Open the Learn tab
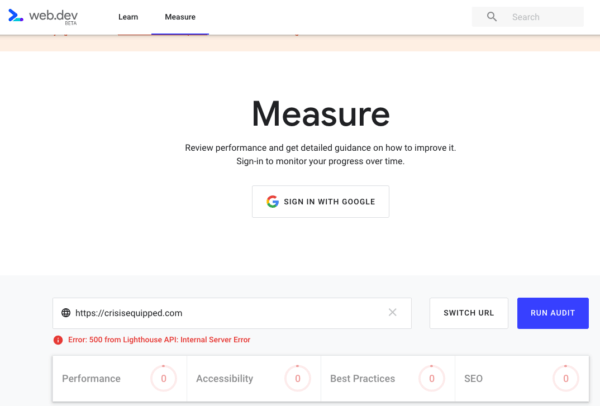The height and width of the screenshot is (406, 600). [128, 17]
